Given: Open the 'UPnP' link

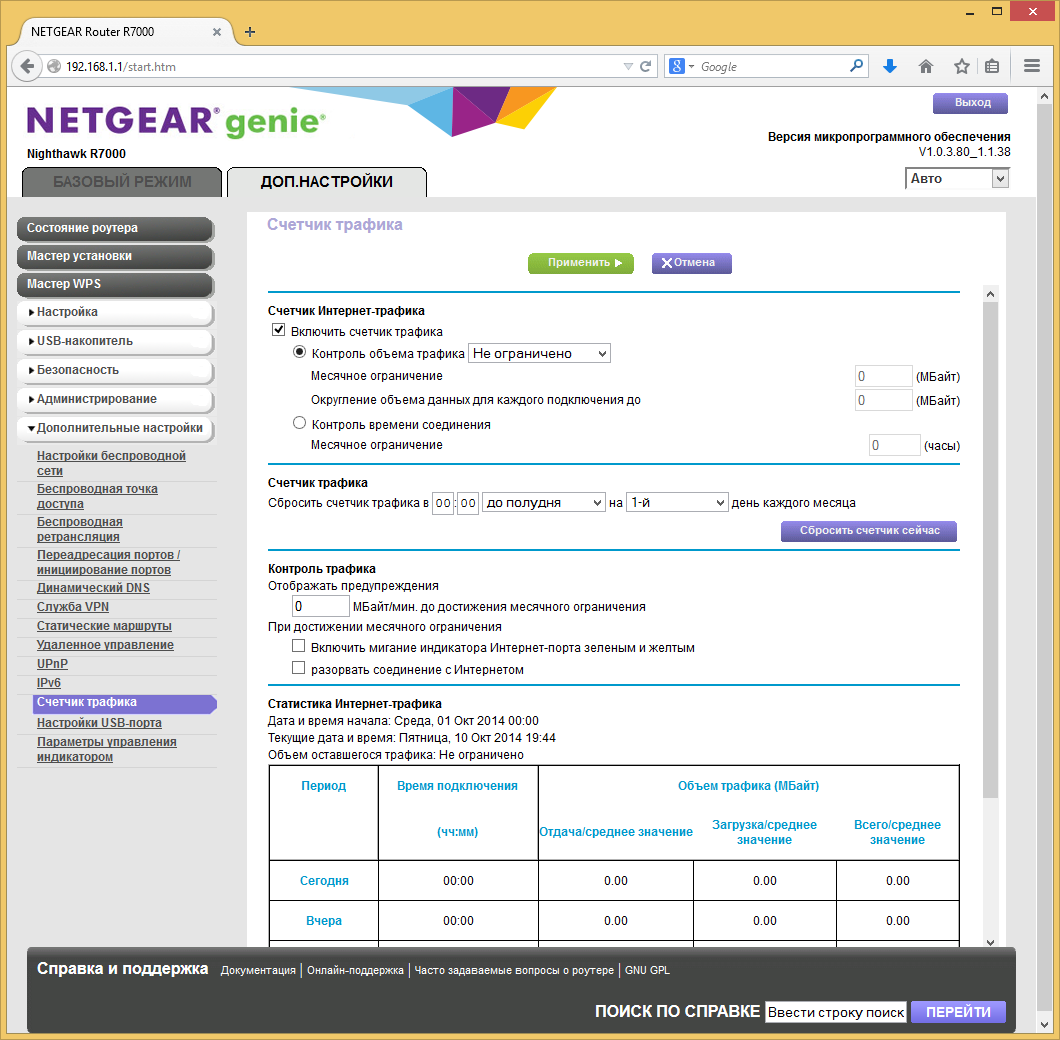Looking at the screenshot, I should pyautogui.click(x=52, y=664).
